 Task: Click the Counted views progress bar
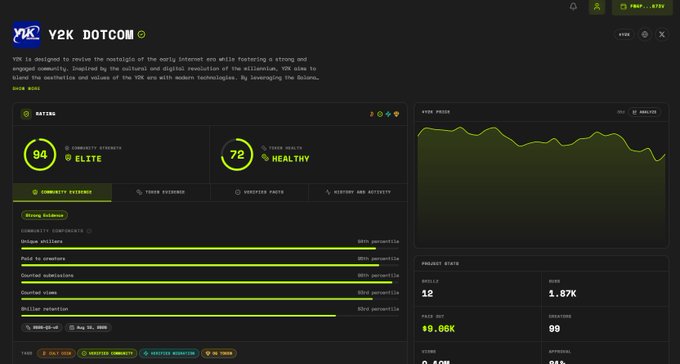(x=210, y=299)
